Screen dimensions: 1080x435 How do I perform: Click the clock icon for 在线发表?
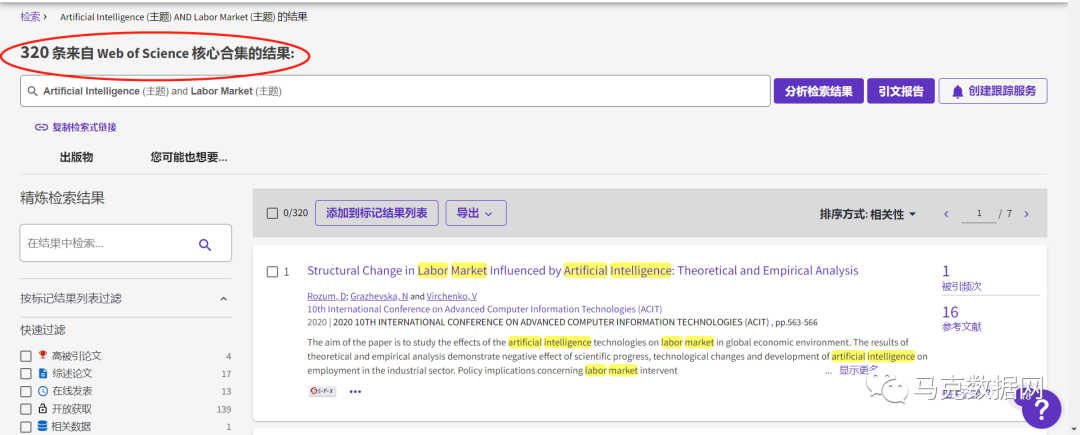pyautogui.click(x=43, y=391)
